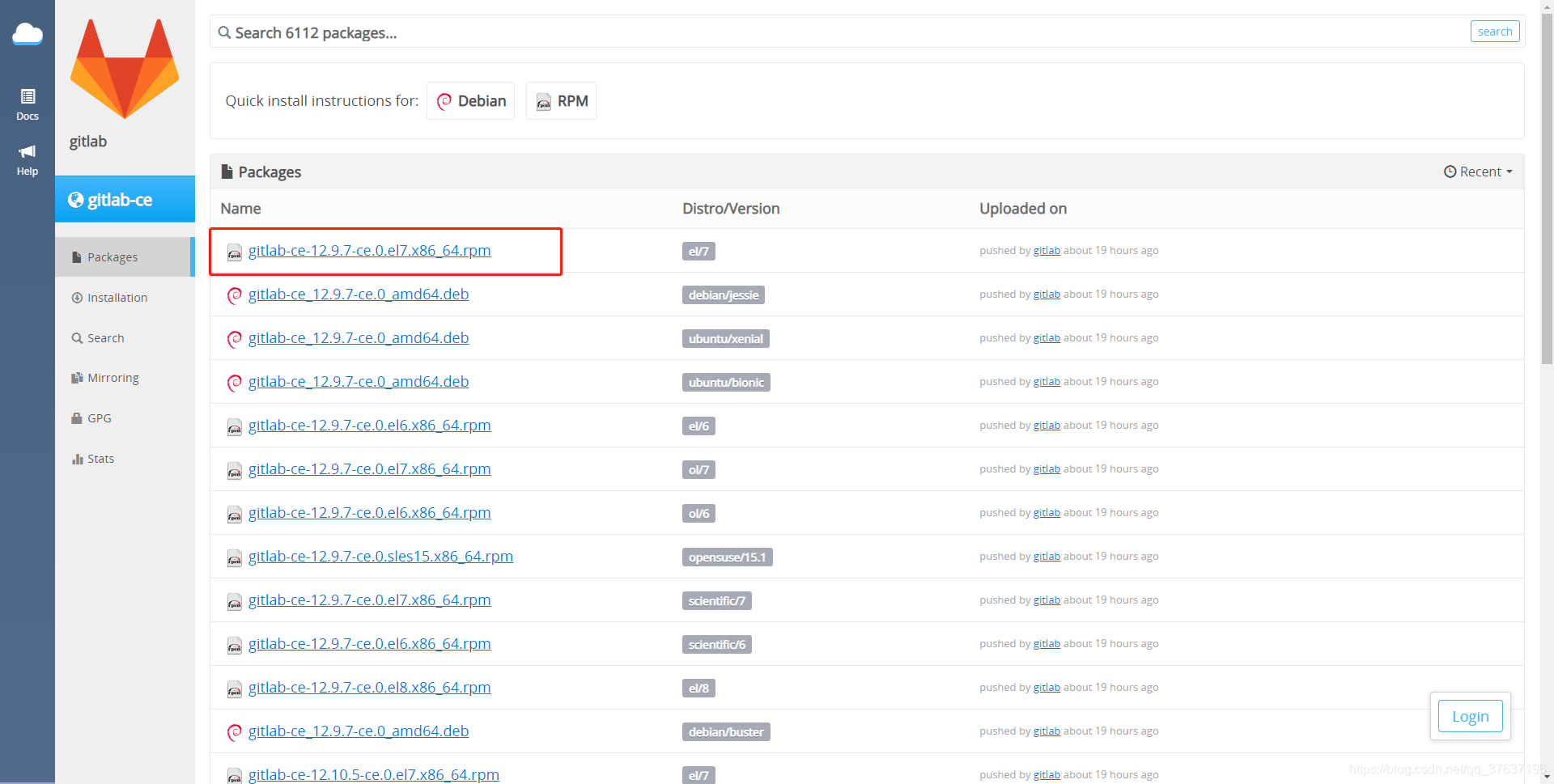Screen dimensions: 1554x784
Task: Open gitlab-ce 12.9.7 deb for debian/jessie
Action: tap(359, 295)
